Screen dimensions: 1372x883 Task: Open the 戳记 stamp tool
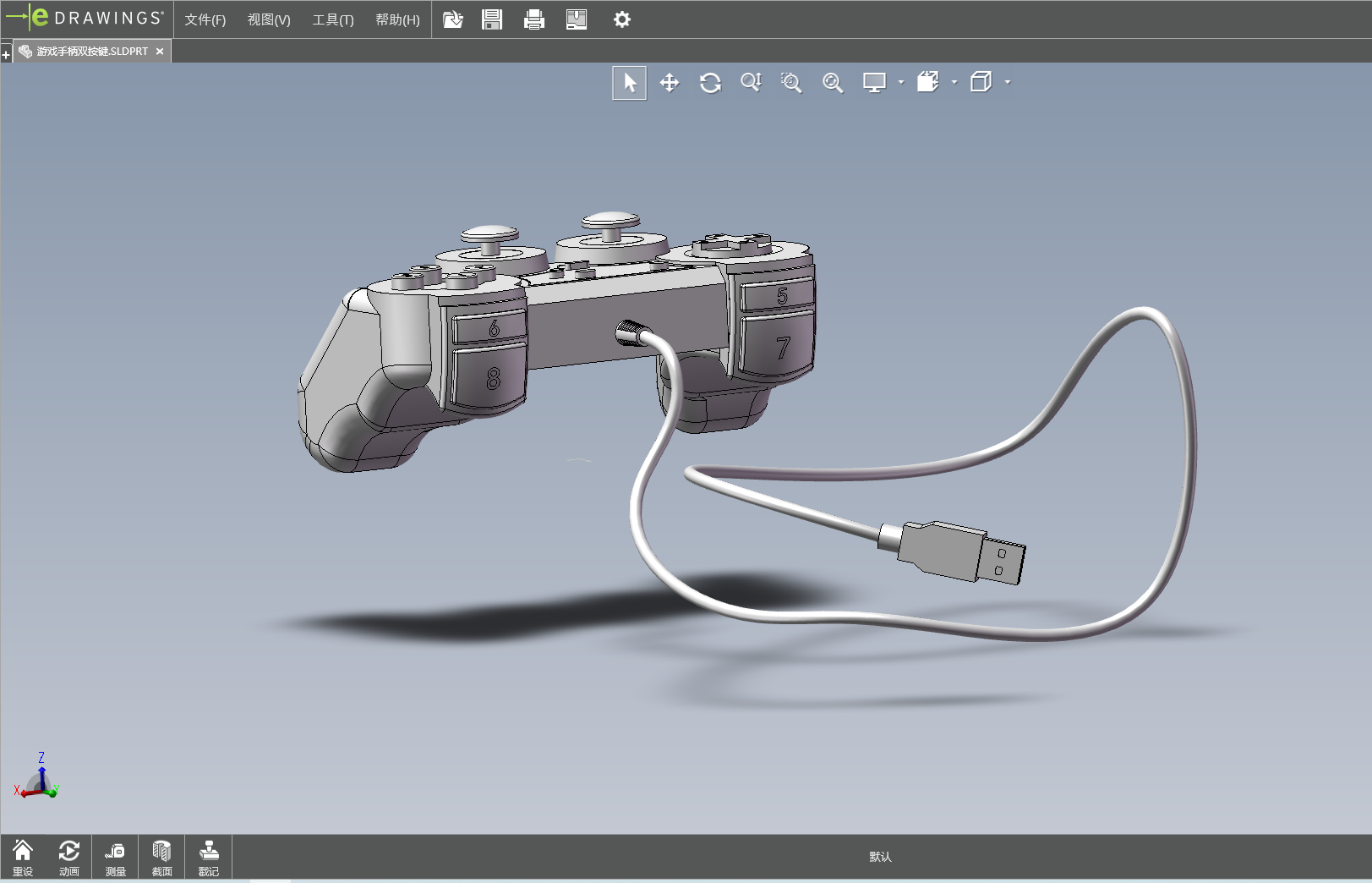click(209, 858)
